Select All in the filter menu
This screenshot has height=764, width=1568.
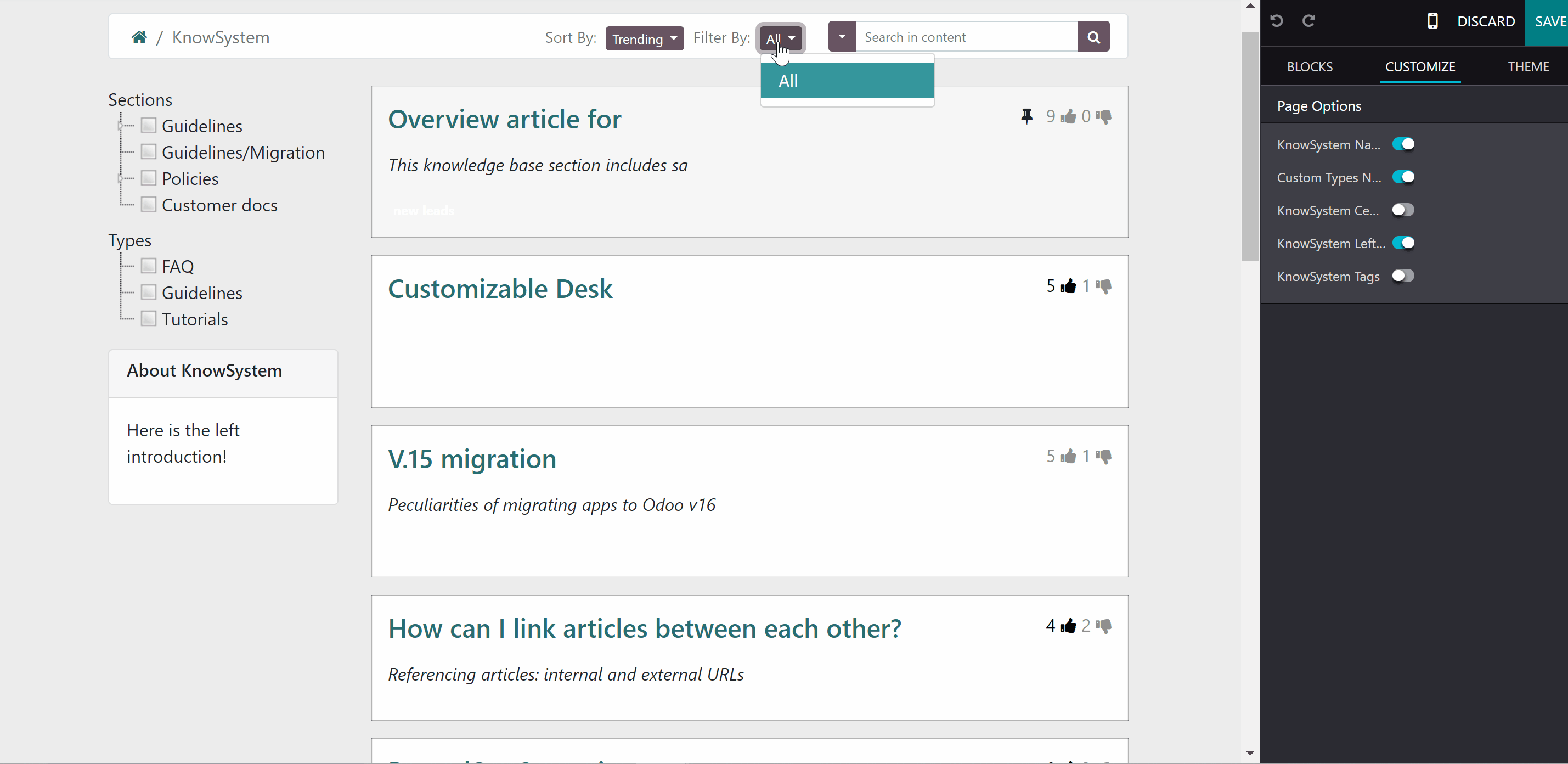pos(847,80)
